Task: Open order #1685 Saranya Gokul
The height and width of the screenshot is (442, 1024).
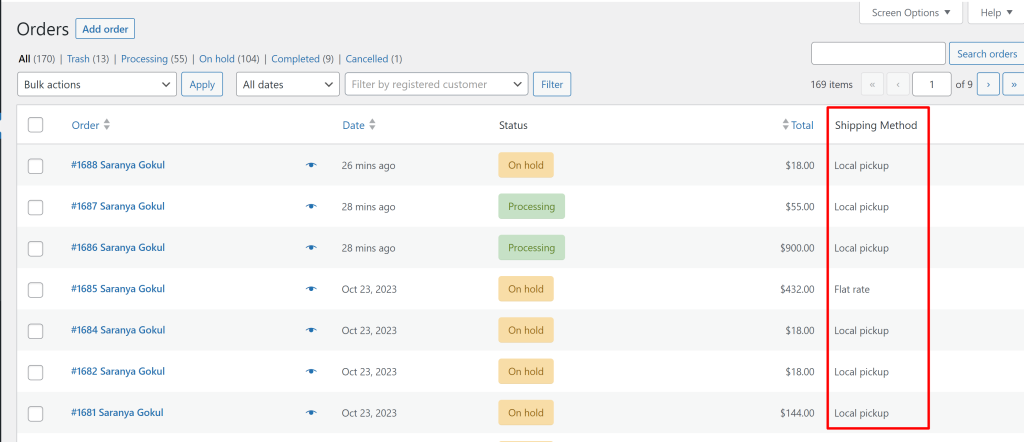Action: (x=118, y=289)
